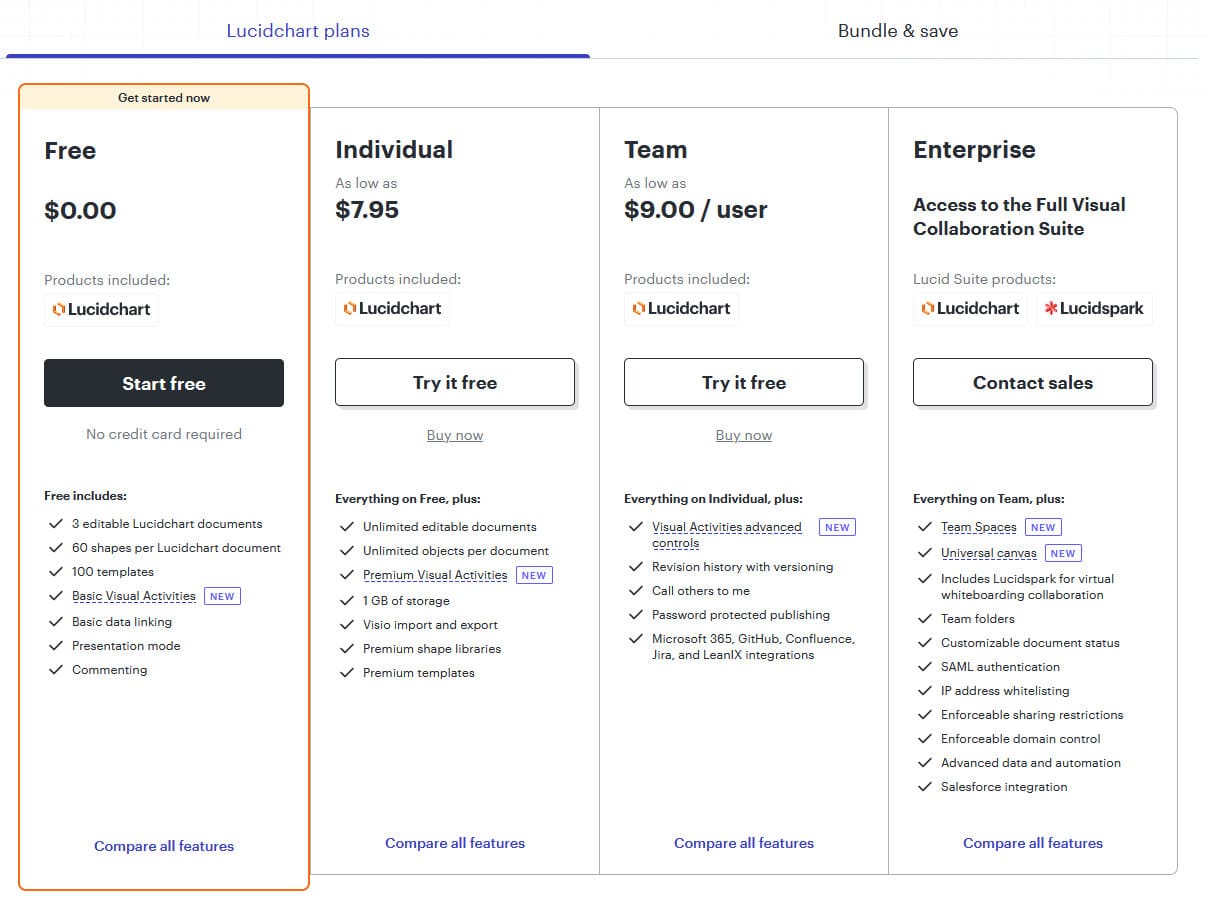Click 60 shapes per Lucidchart document text
Viewport: 1206px width, 907px height.
[176, 548]
